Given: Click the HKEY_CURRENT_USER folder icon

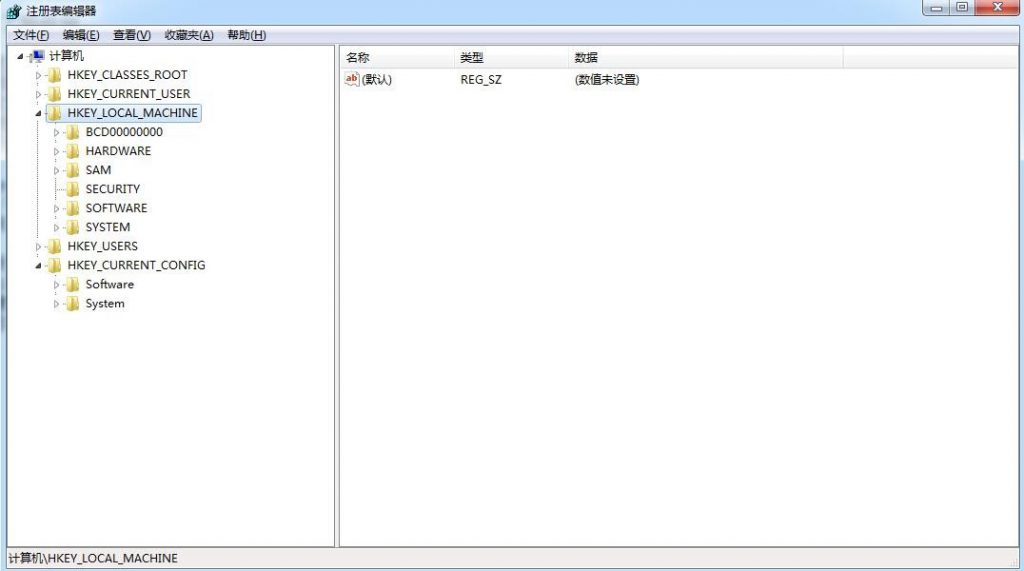Looking at the screenshot, I should [55, 94].
